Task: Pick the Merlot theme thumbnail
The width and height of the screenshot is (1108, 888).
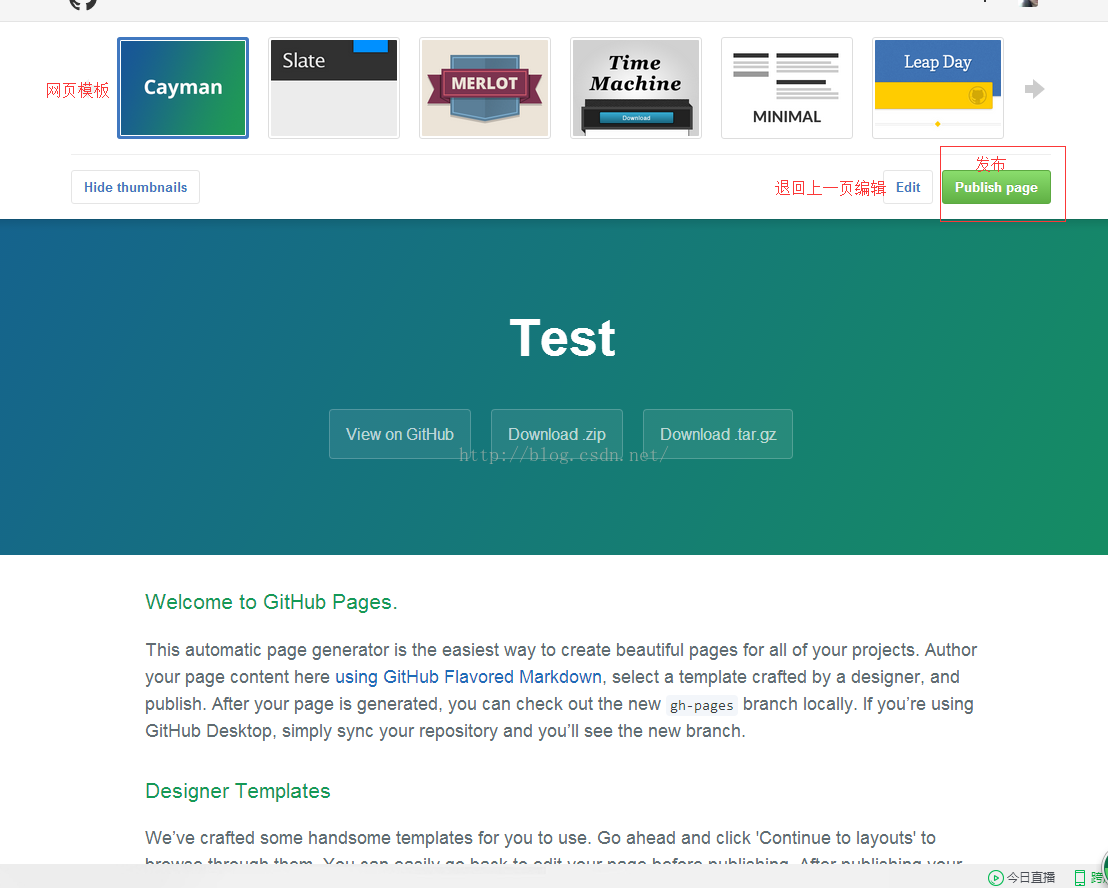Action: coord(485,88)
